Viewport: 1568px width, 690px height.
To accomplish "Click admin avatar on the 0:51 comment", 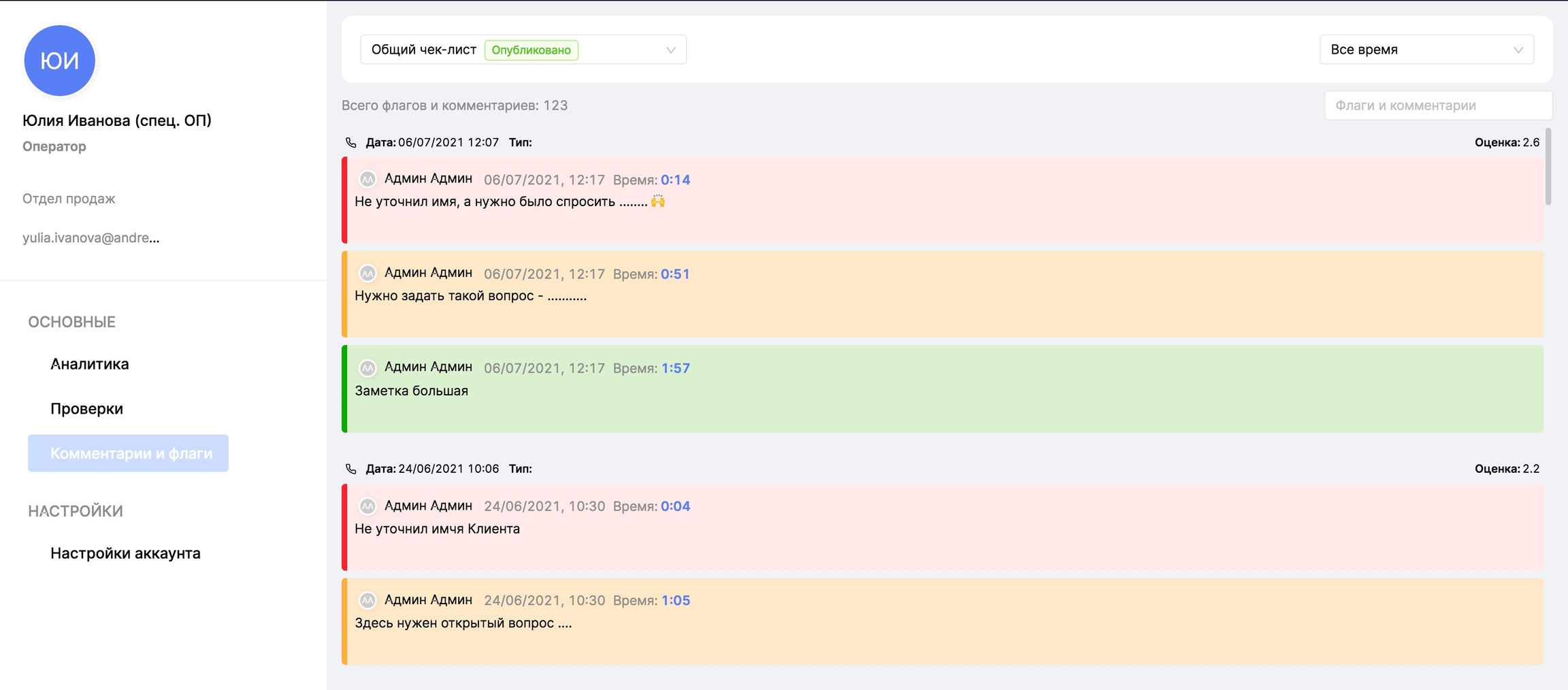I will (x=367, y=274).
